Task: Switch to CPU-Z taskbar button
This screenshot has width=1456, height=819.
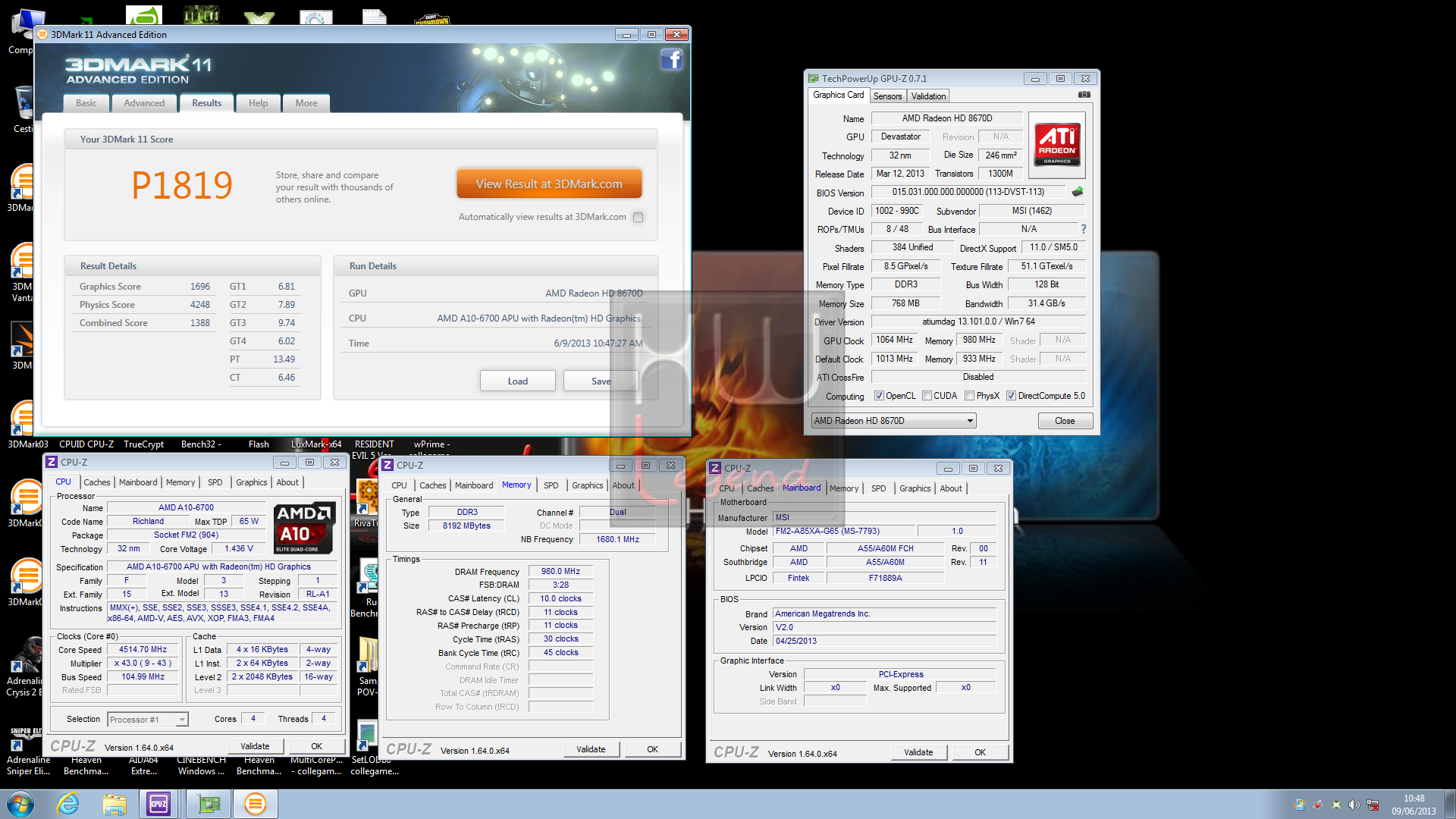Action: pos(158,804)
